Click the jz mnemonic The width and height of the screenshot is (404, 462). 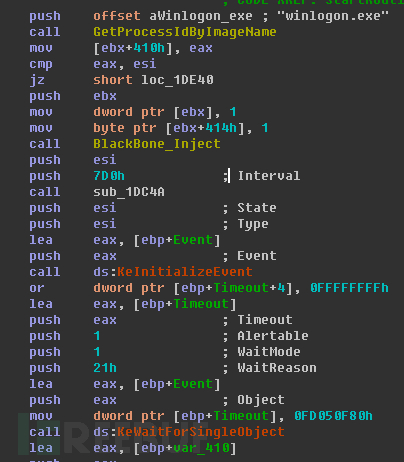pyautogui.click(x=37, y=80)
